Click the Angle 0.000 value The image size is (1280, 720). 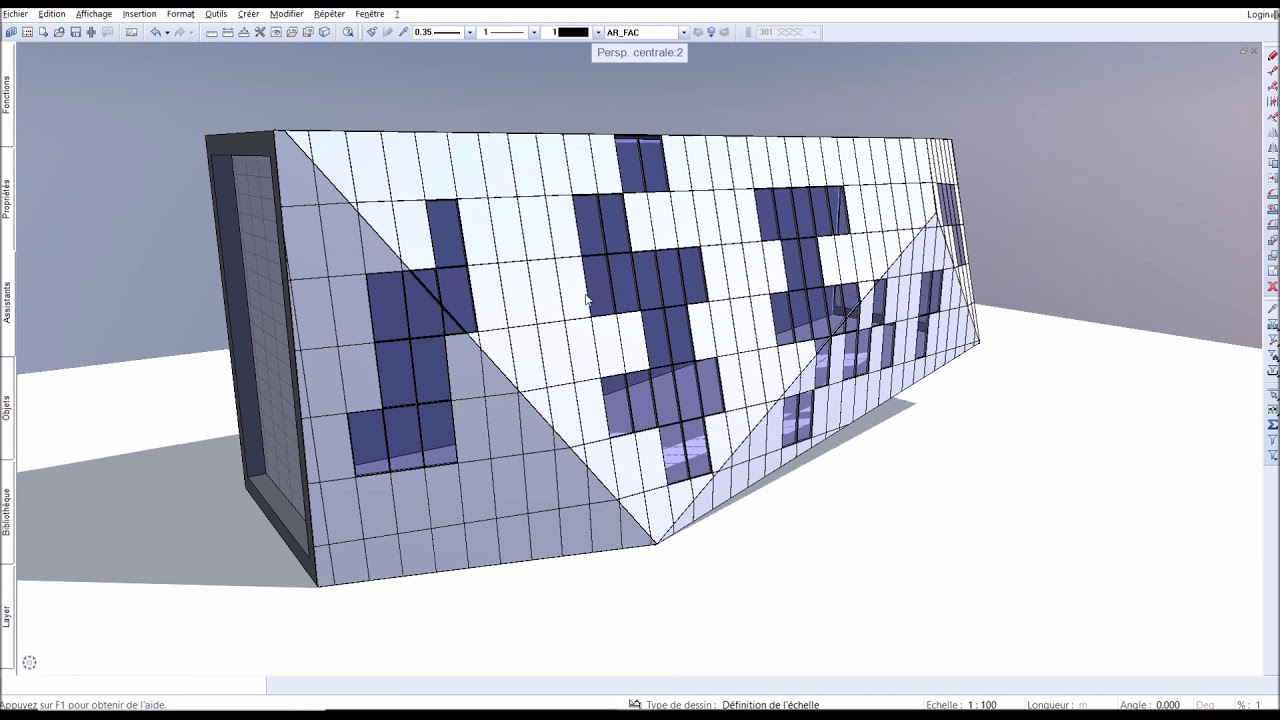coord(1167,705)
